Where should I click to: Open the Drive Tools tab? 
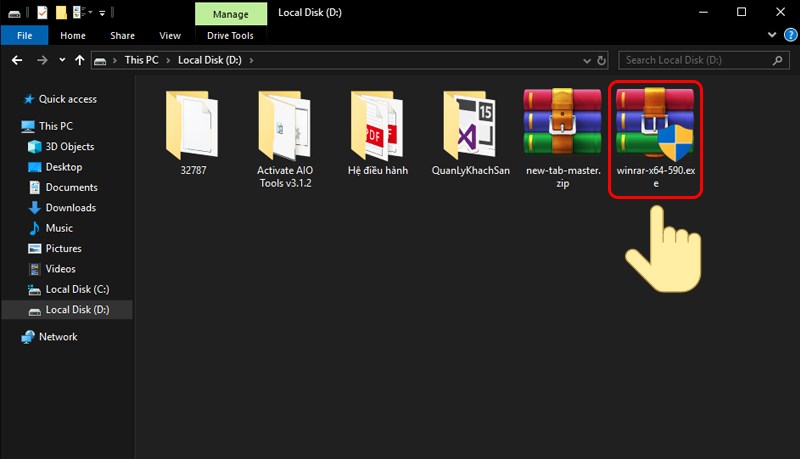pyautogui.click(x=230, y=36)
